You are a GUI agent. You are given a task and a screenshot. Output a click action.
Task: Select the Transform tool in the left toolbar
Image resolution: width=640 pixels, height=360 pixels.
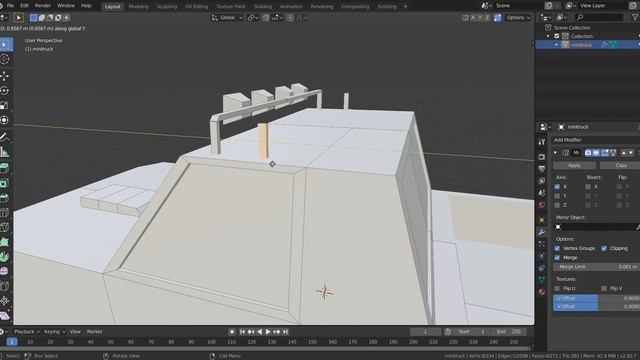[5, 120]
